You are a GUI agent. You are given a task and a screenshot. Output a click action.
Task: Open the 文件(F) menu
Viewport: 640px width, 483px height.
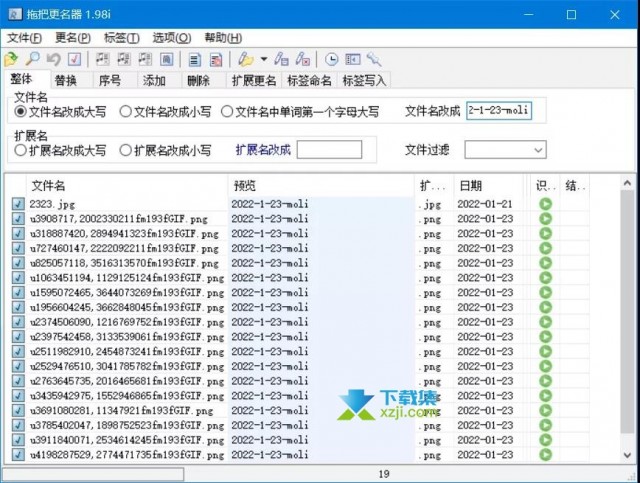tap(24, 38)
